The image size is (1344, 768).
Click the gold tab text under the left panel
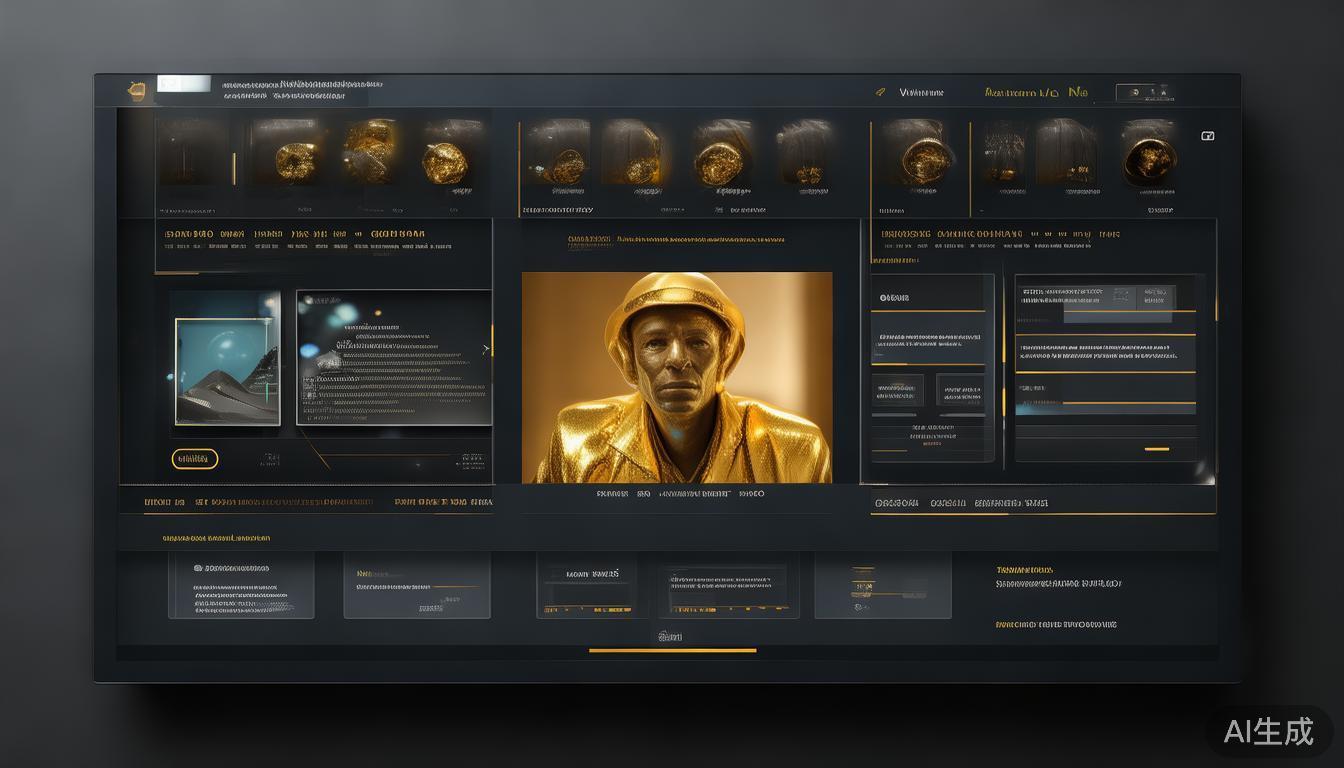pyautogui.click(x=258, y=502)
